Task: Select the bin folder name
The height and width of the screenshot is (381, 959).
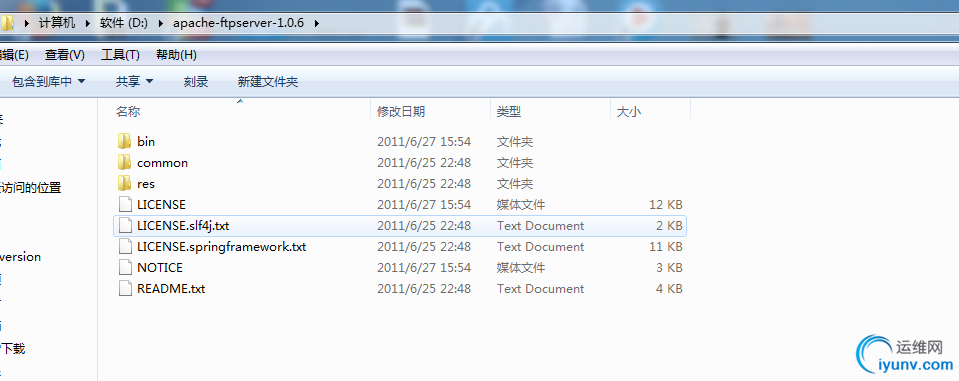Action: (146, 142)
